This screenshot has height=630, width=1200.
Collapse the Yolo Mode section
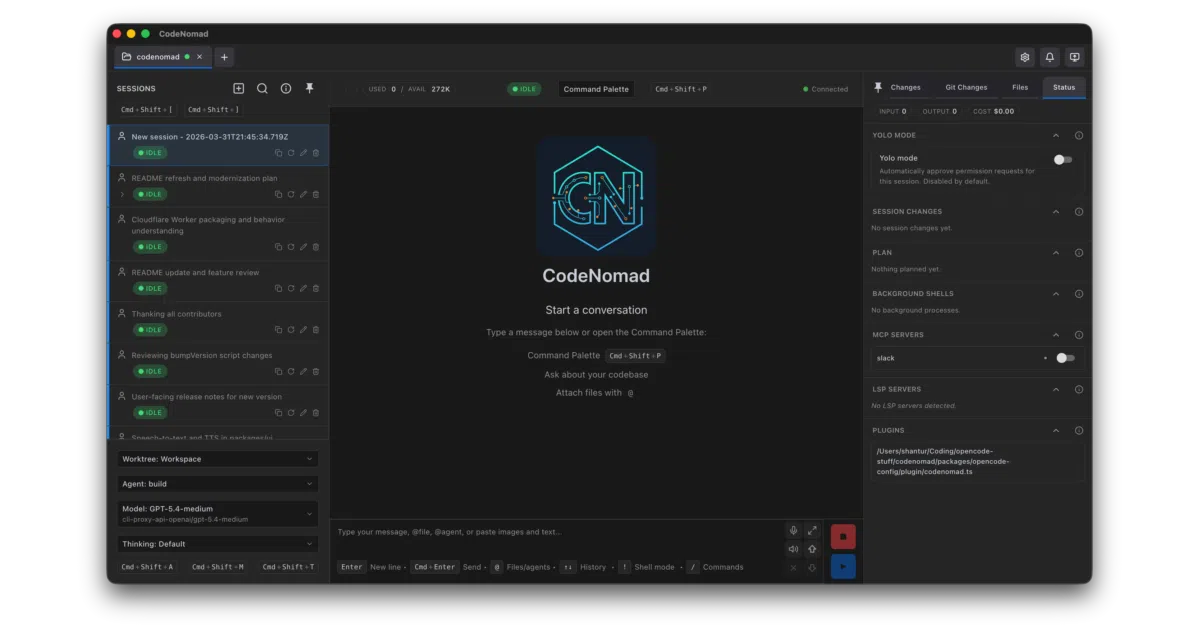click(1056, 135)
